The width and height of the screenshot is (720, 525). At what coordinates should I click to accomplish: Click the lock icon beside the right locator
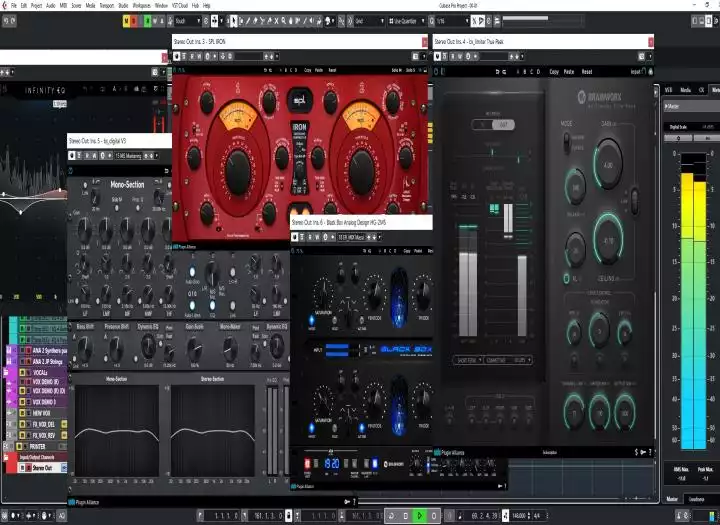(x=288, y=516)
